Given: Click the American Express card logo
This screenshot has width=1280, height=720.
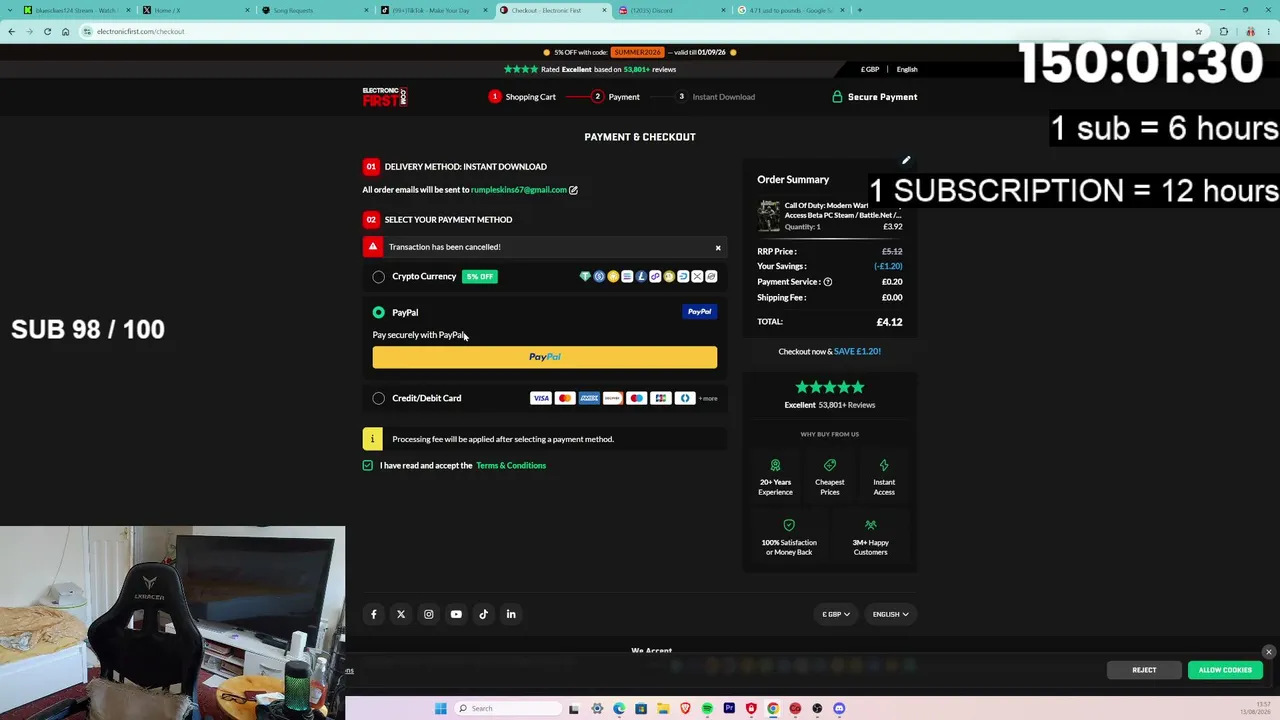Looking at the screenshot, I should (589, 398).
